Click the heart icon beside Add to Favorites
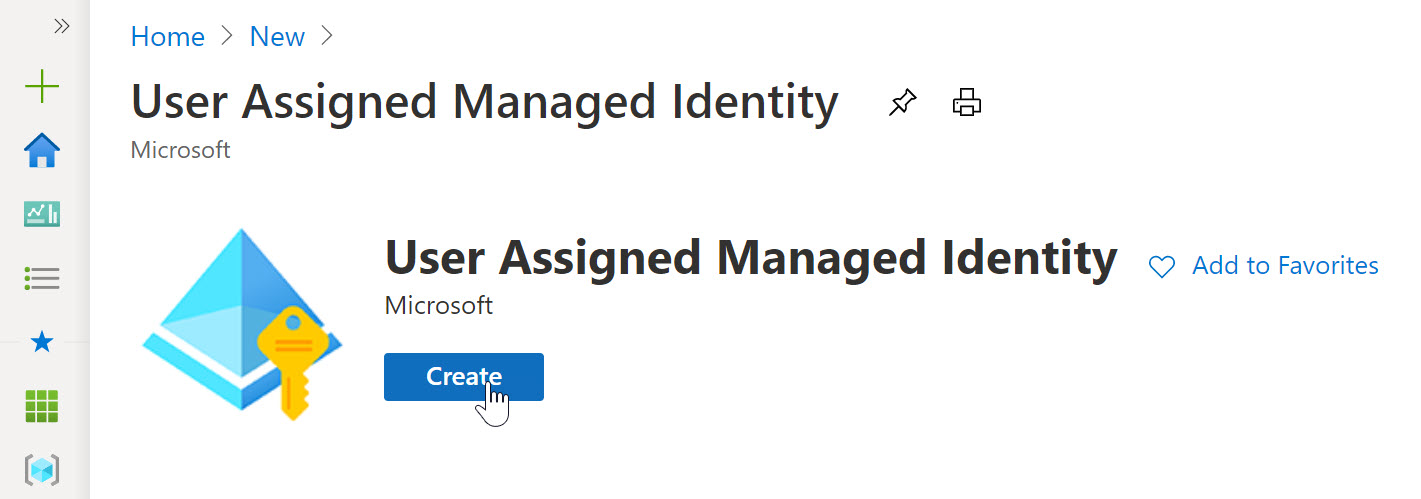Image resolution: width=1421 pixels, height=499 pixels. (x=1161, y=267)
